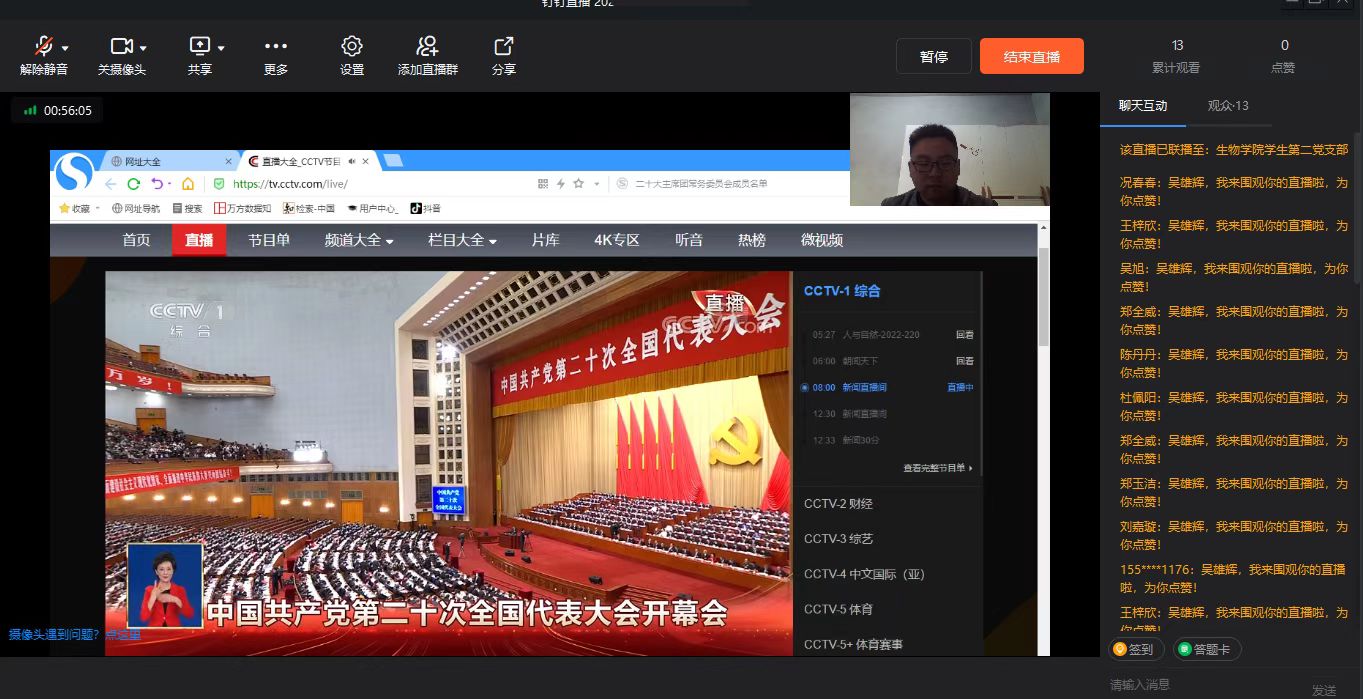Turn off the camera icon
1363x699 pixels.
[x=121, y=47]
